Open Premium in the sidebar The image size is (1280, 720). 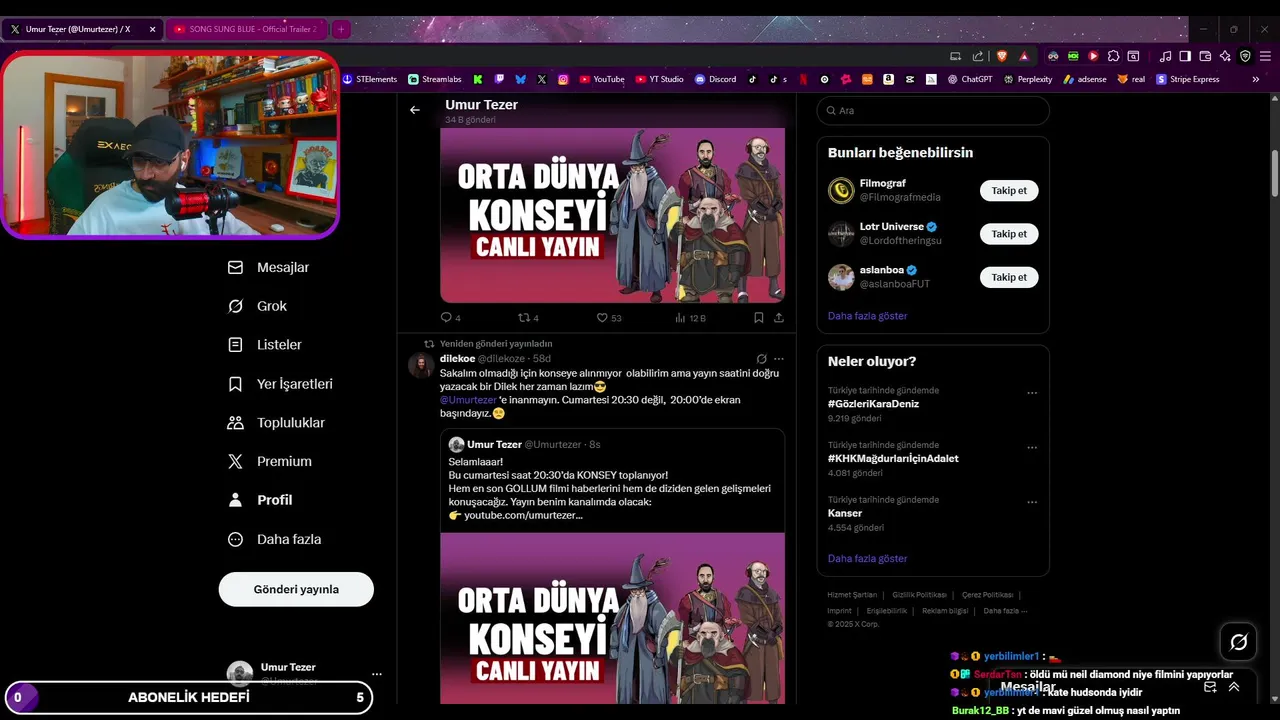click(x=270, y=461)
